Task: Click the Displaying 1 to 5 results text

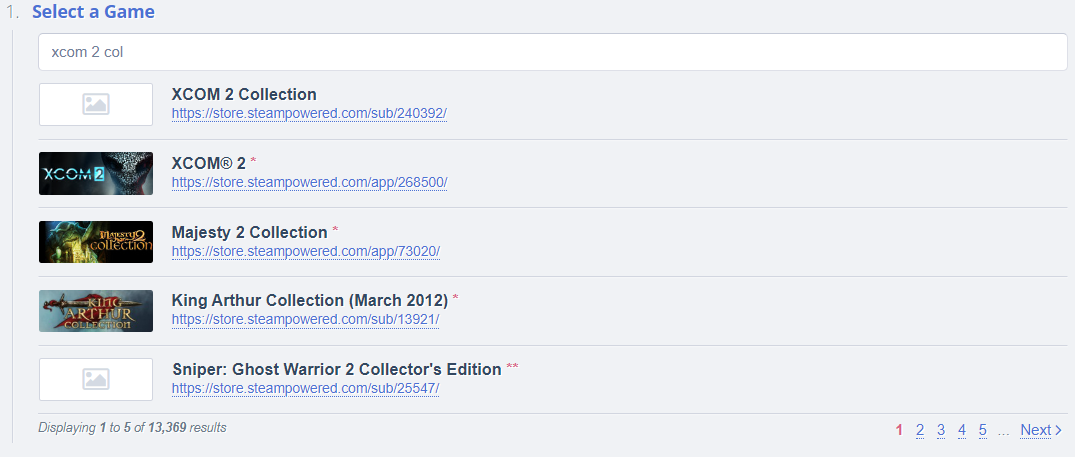Action: click(132, 428)
